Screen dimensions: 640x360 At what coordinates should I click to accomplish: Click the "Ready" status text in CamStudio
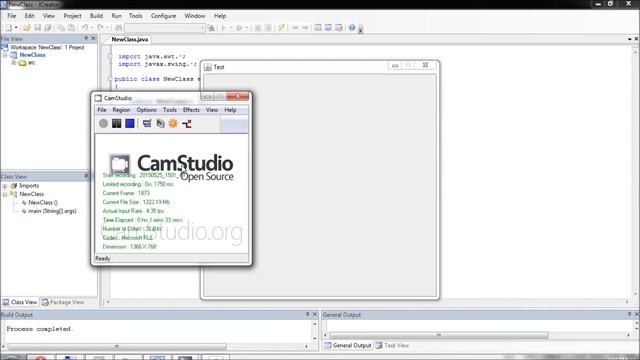[x=102, y=258]
